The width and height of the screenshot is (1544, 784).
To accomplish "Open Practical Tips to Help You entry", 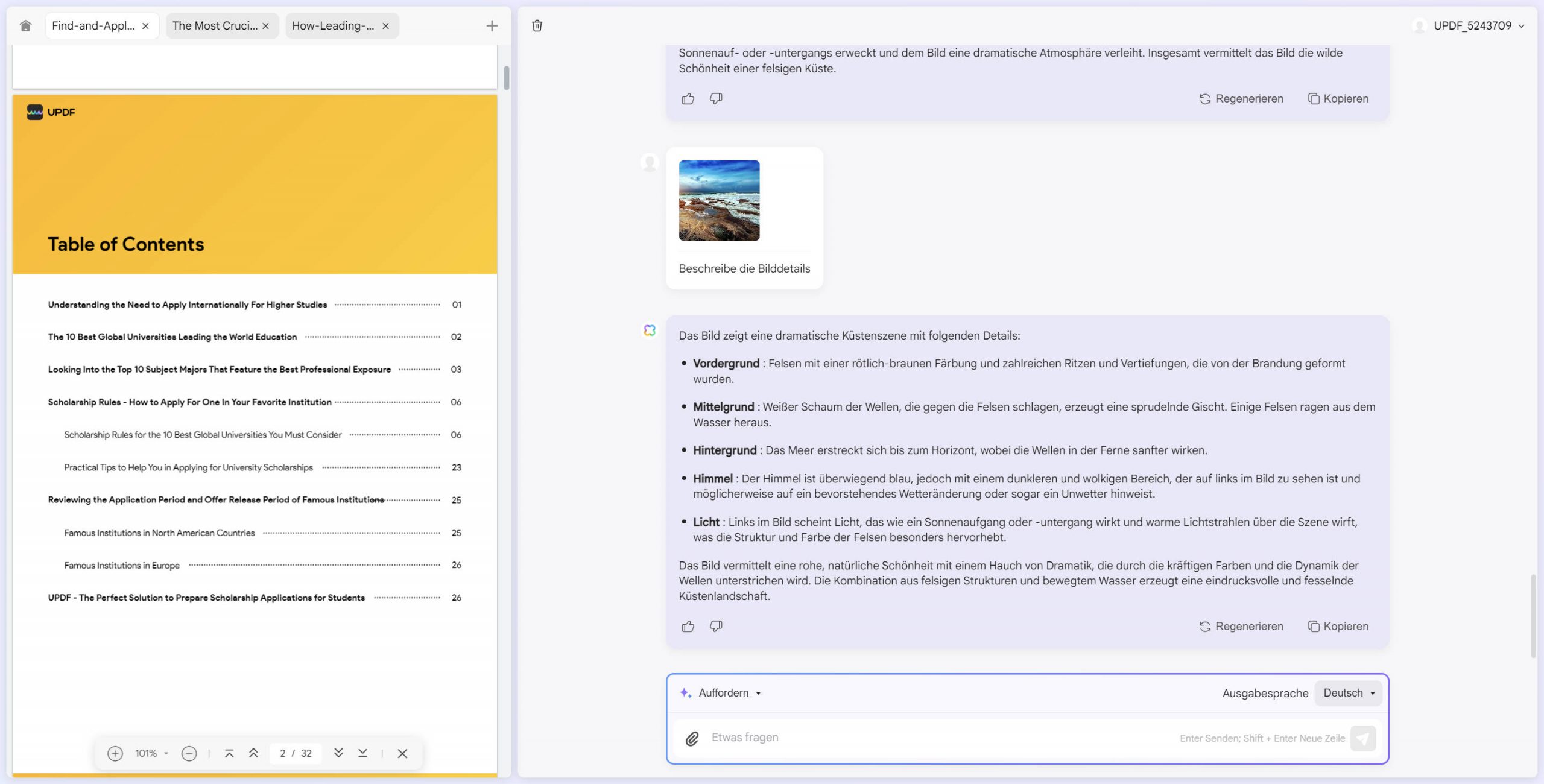I will (262, 467).
